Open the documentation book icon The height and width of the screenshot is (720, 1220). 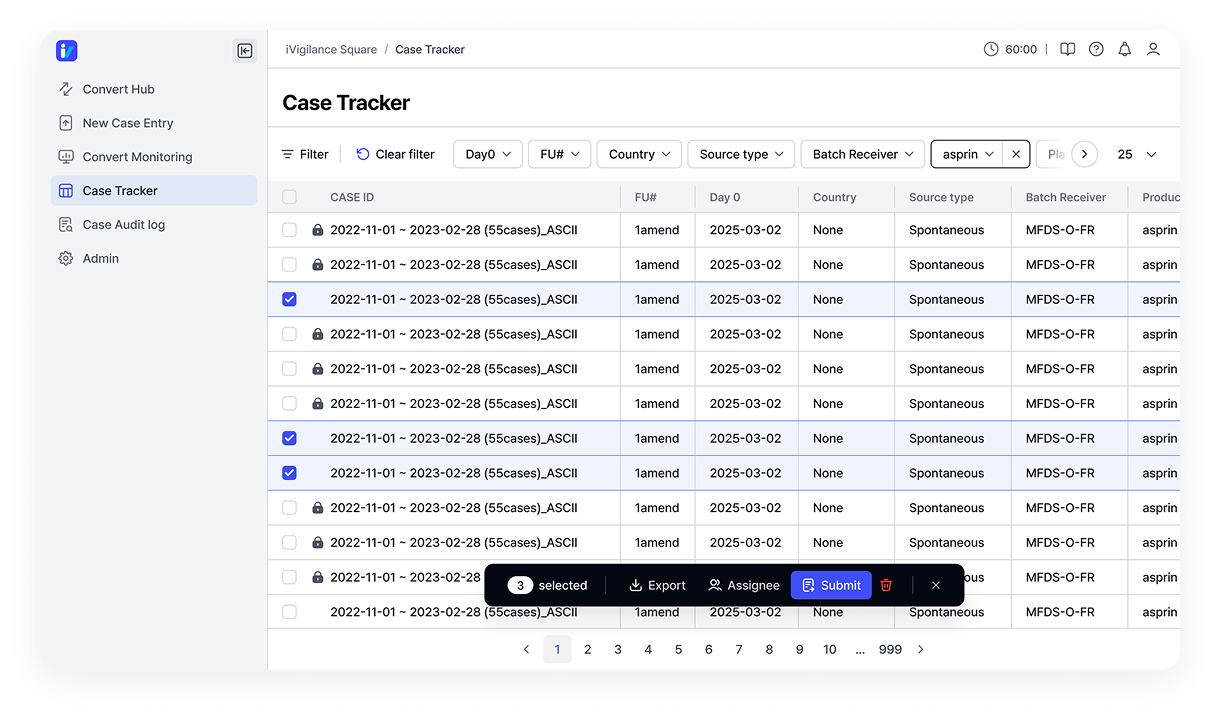(x=1067, y=49)
